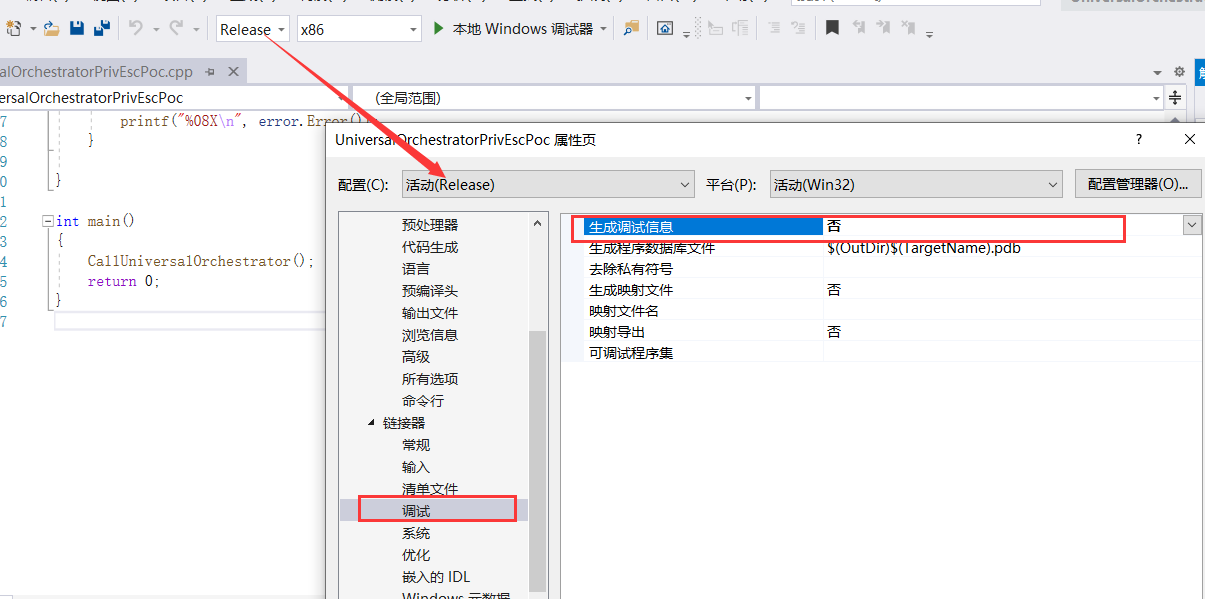Select 常规 under 链接器 in tree
This screenshot has height=599, width=1205.
[x=416, y=445]
